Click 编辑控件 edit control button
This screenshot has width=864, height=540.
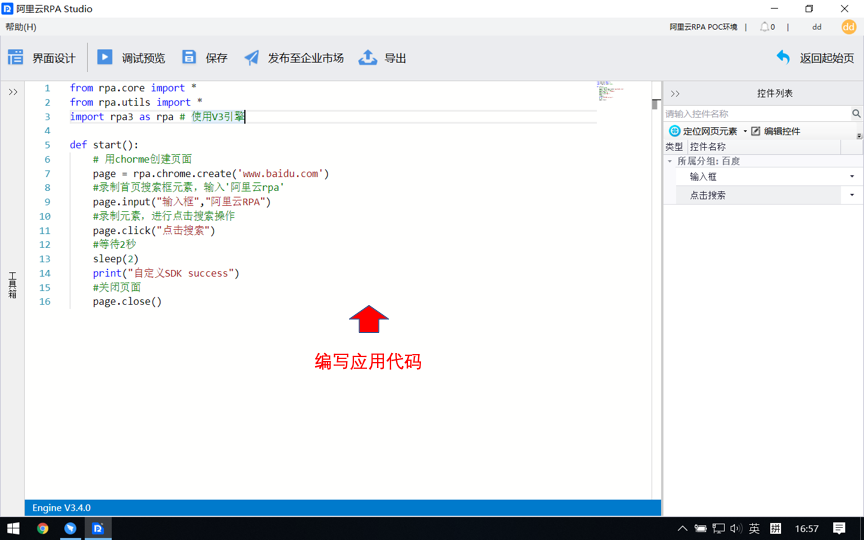coord(776,131)
